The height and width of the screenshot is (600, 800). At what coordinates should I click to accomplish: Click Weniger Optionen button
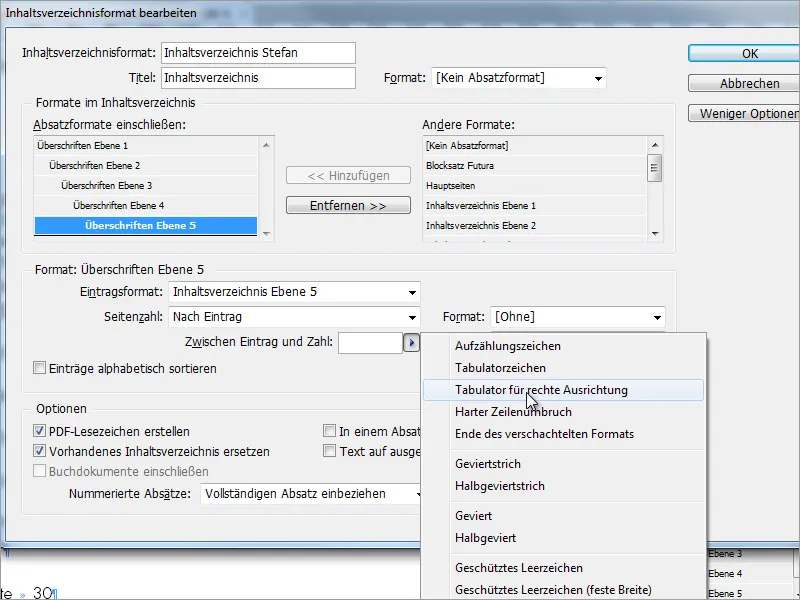(x=744, y=113)
